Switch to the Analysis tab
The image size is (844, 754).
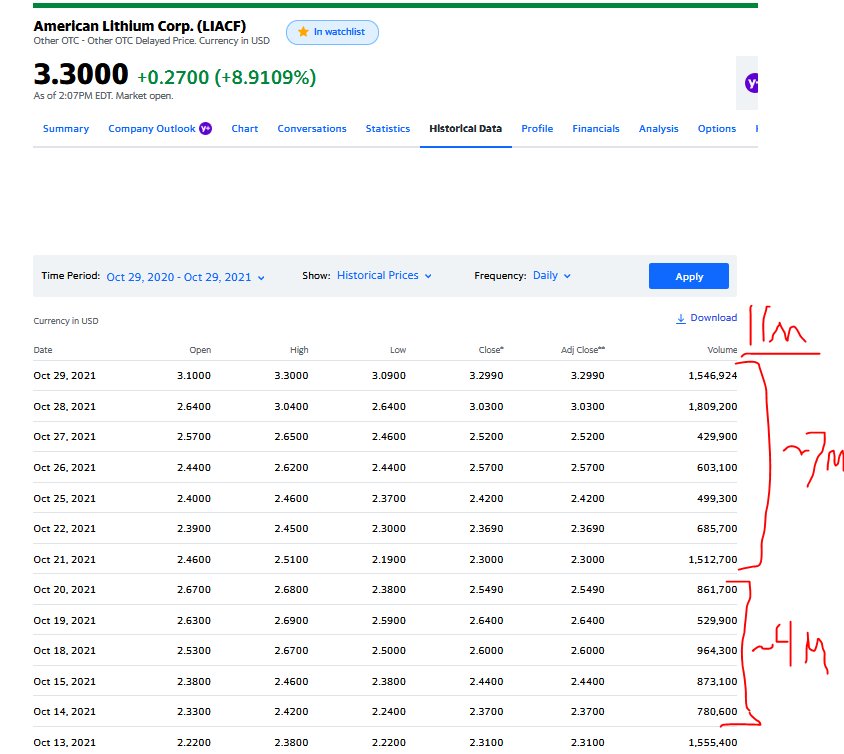658,129
